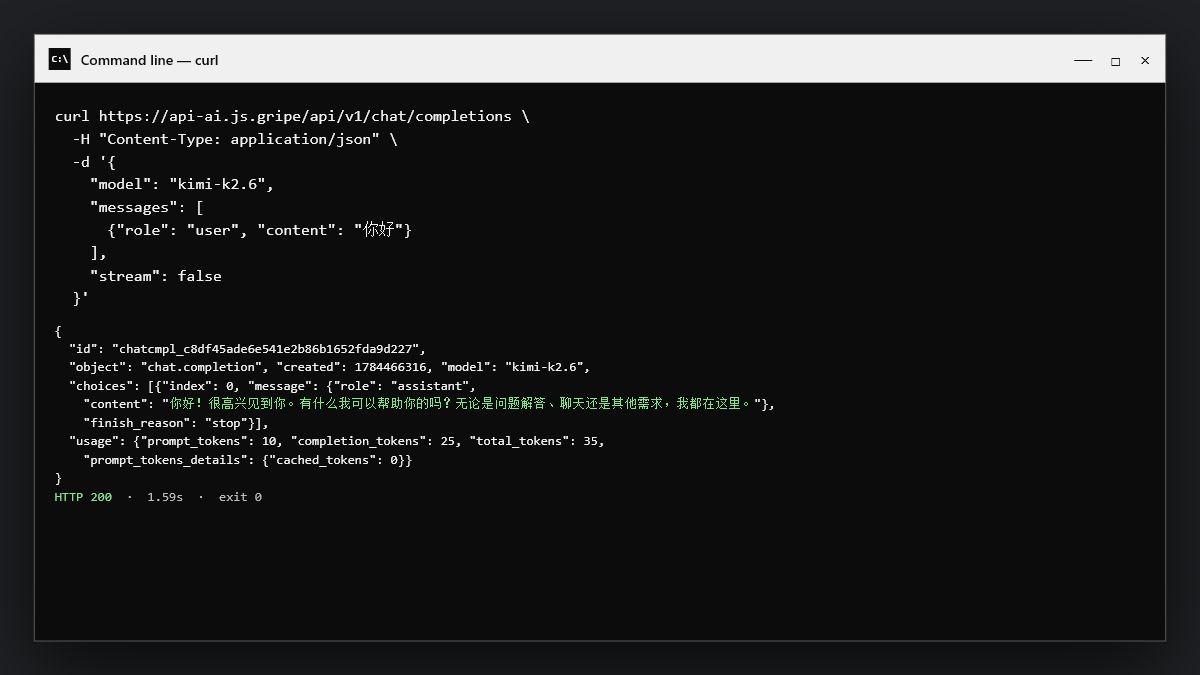This screenshot has width=1200, height=675.
Task: Click the request "model": "kimi-k2.6" line
Action: (182, 184)
